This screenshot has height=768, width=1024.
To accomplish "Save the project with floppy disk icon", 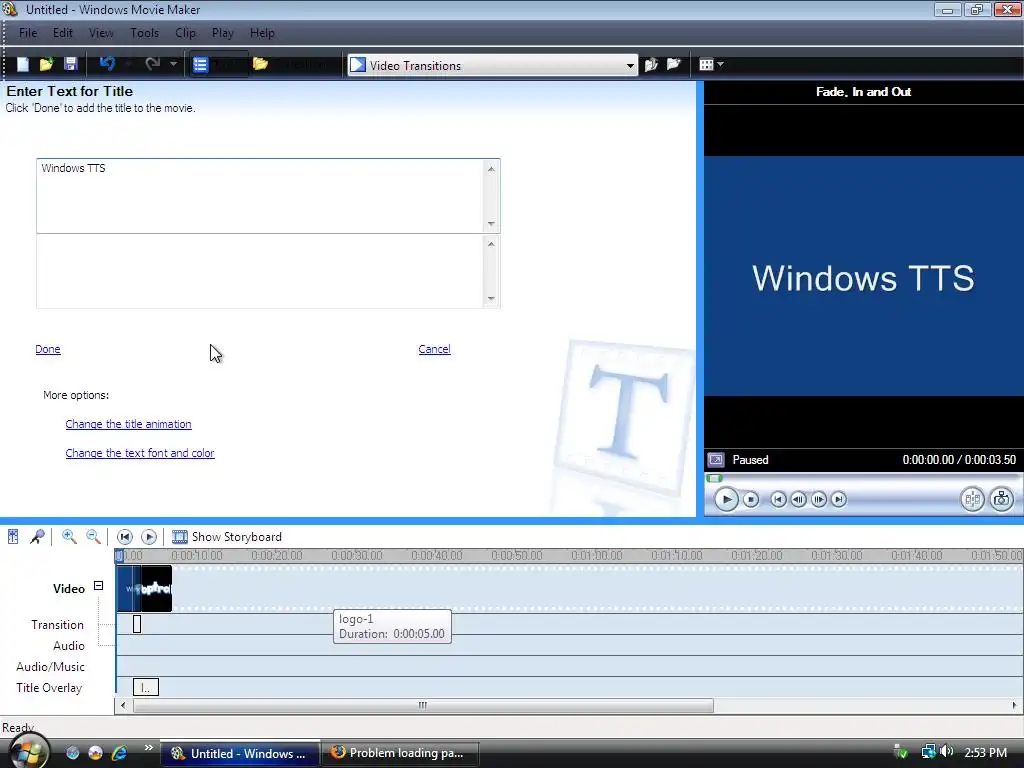I will point(71,64).
